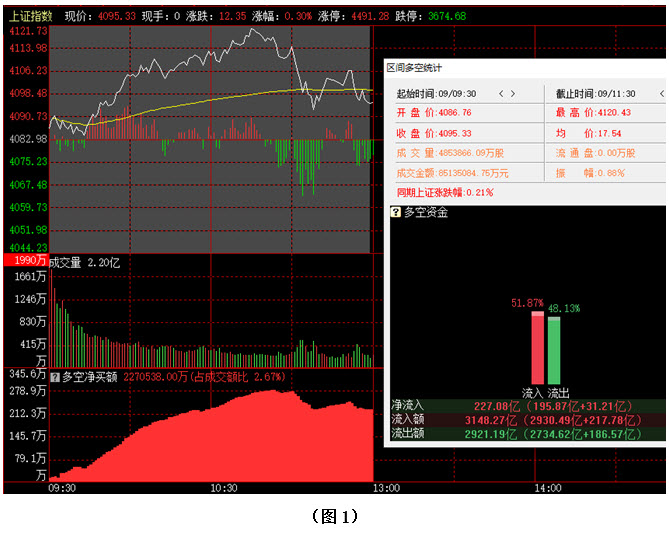This screenshot has width=669, height=534.
Task: Click the 净流入 net inflow row
Action: 527,406
